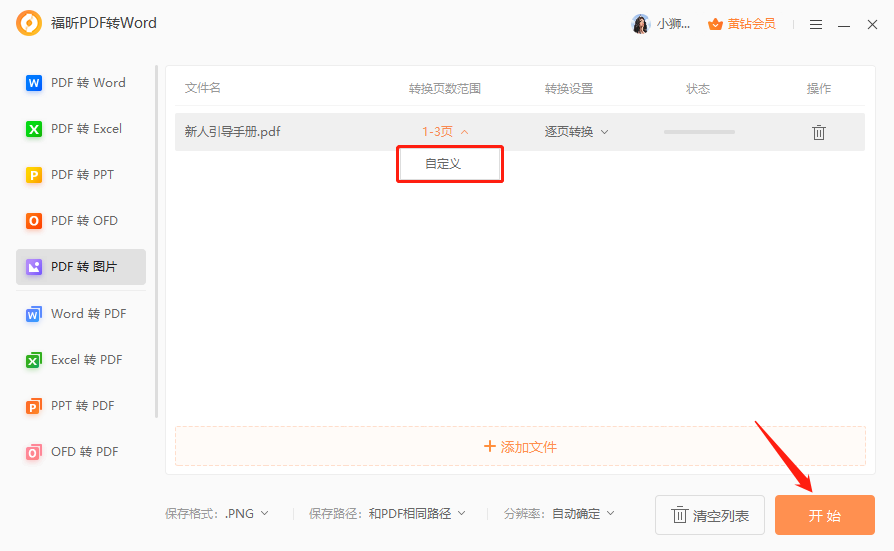Image resolution: width=894 pixels, height=551 pixels.
Task: Switch to PDF 转 PPT
Action: (81, 175)
